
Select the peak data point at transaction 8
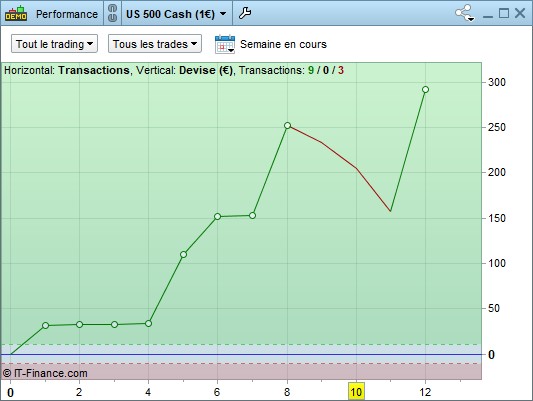(287, 125)
